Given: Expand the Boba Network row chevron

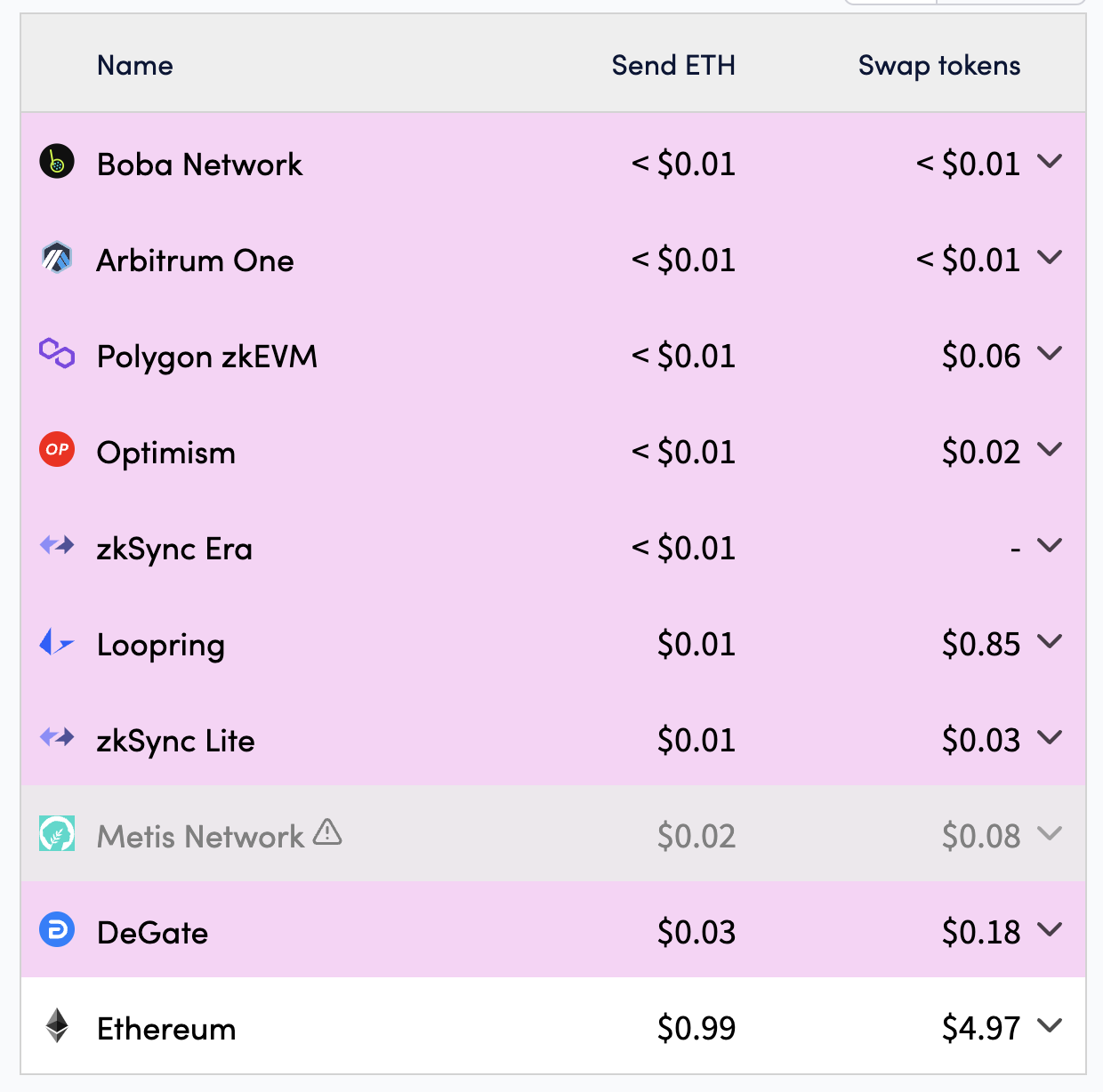Looking at the screenshot, I should point(1050,162).
